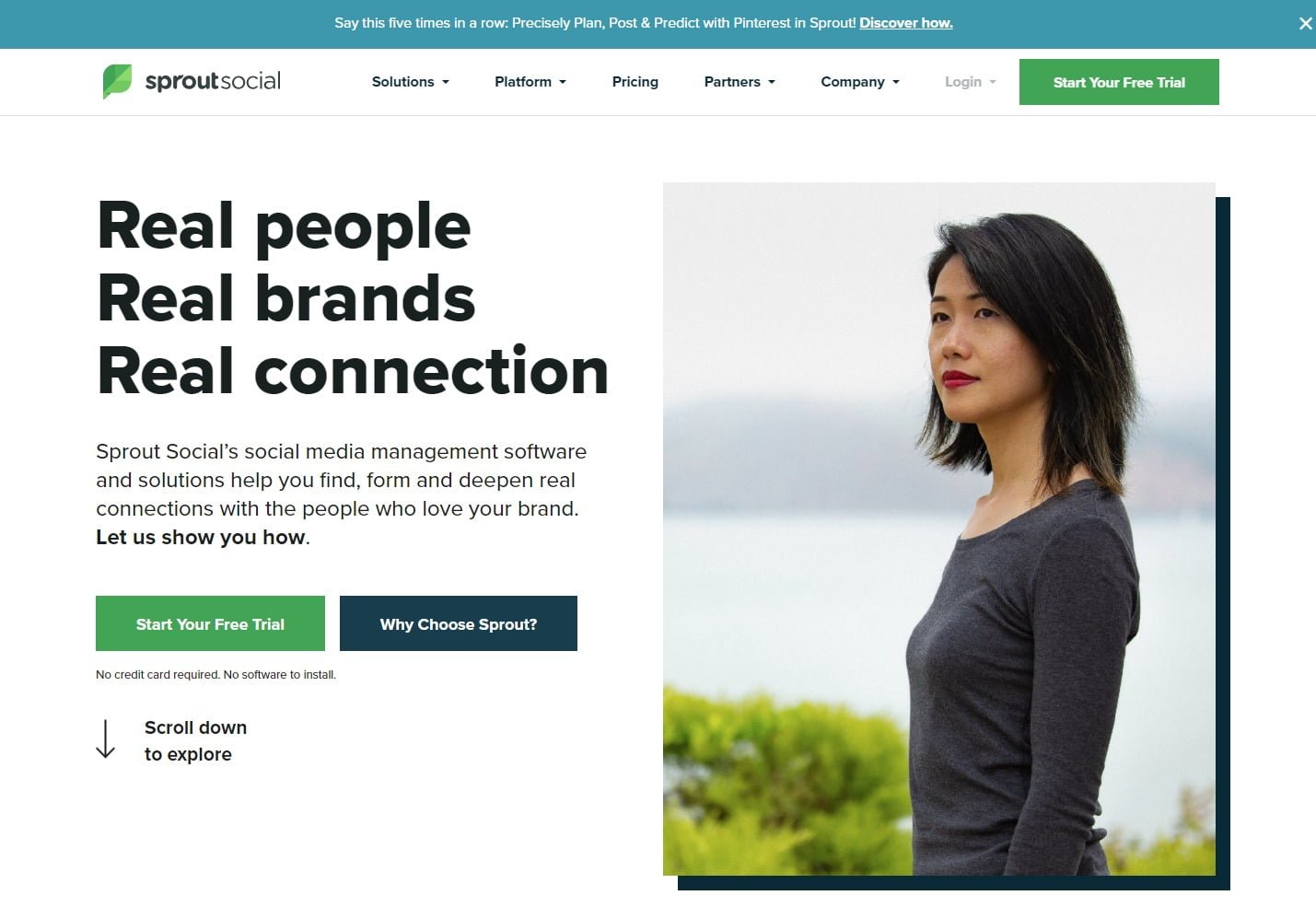Click hero Start Your Free Trial button
Image resolution: width=1316 pixels, height=907 pixels.
click(210, 623)
